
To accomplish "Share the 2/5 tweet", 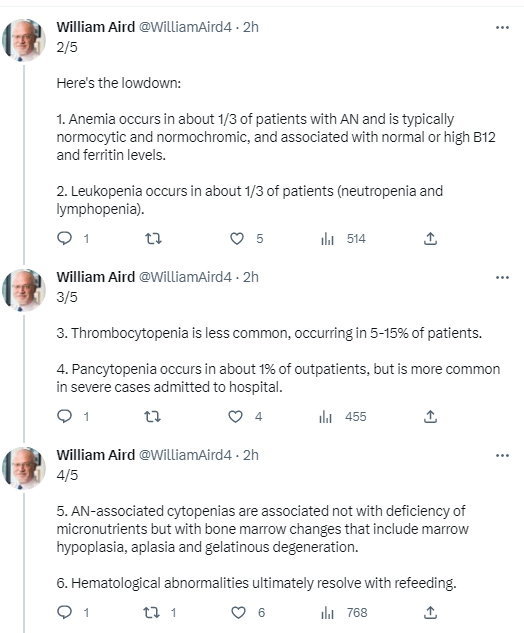I will tap(430, 239).
